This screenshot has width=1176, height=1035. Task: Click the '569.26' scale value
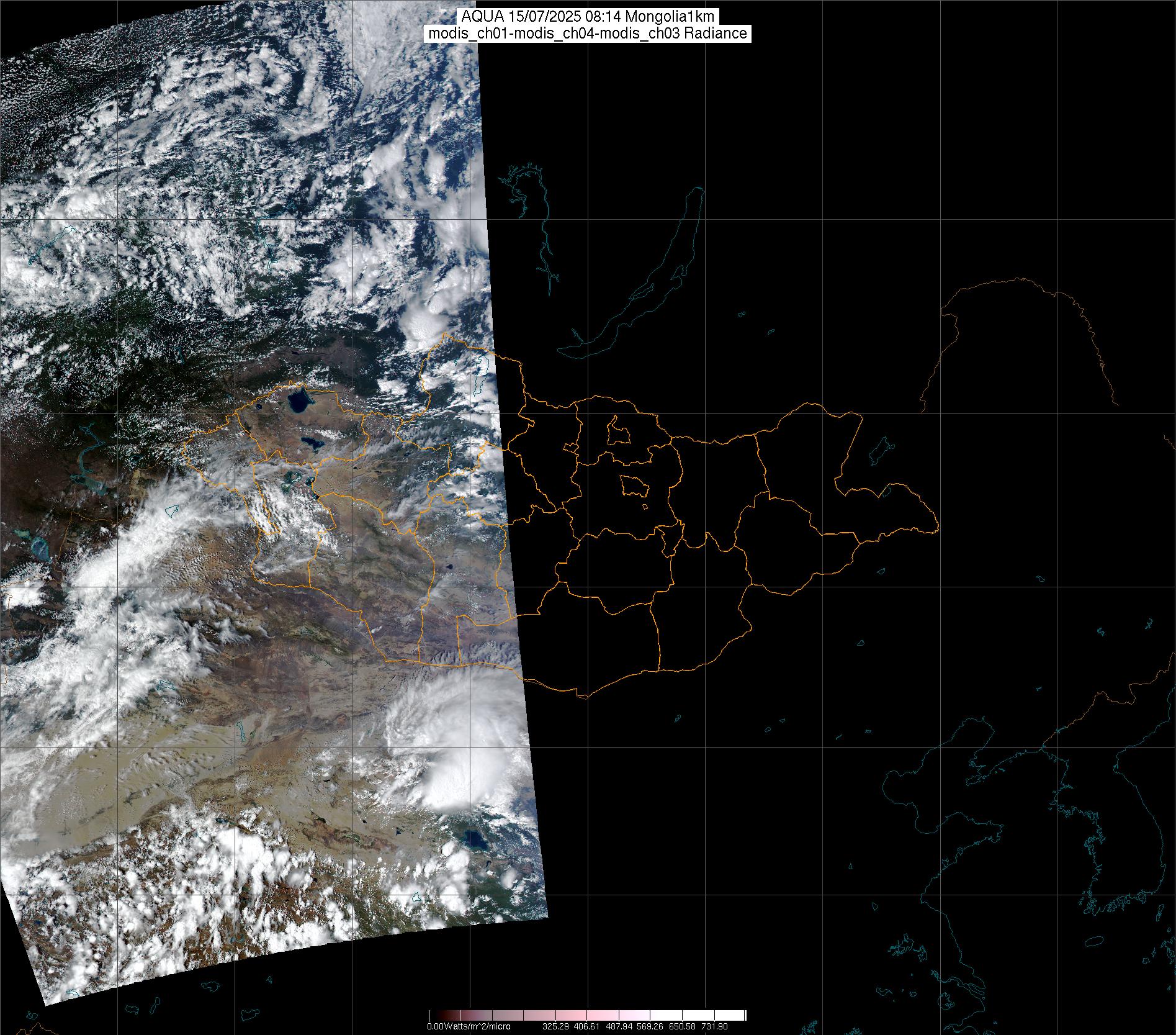point(651,1027)
